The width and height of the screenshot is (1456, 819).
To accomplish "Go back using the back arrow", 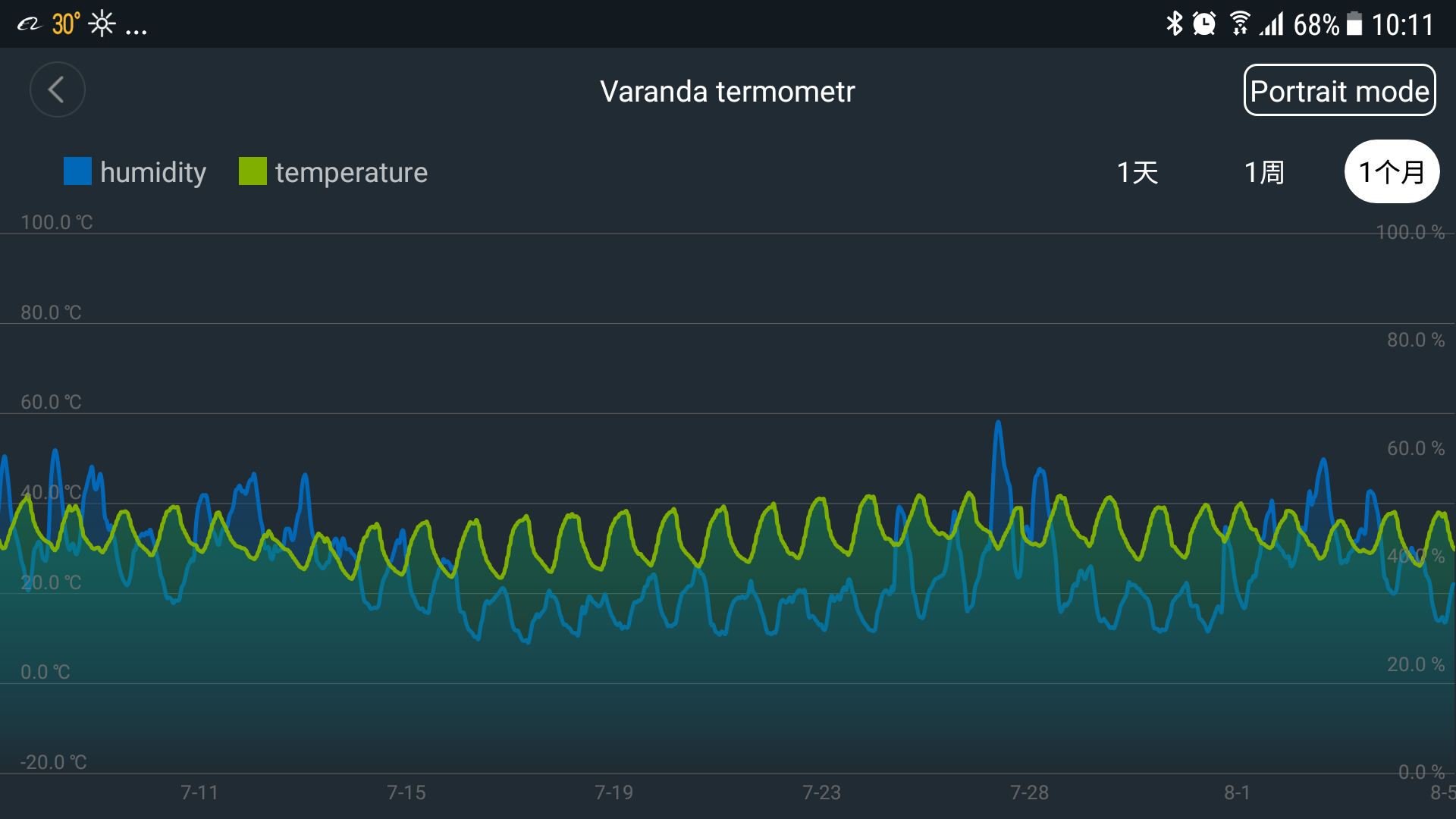I will tap(57, 90).
